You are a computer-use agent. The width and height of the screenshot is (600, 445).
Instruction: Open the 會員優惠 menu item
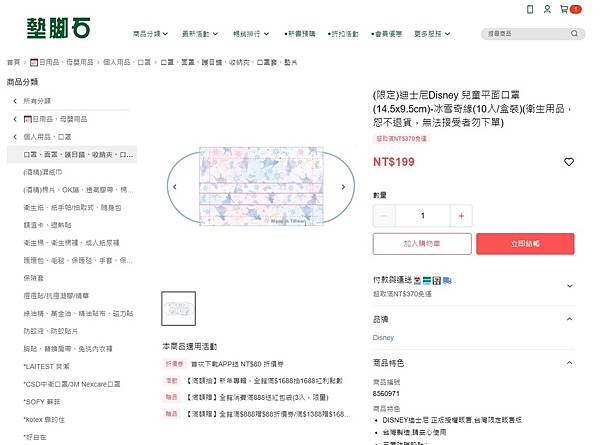pos(386,34)
